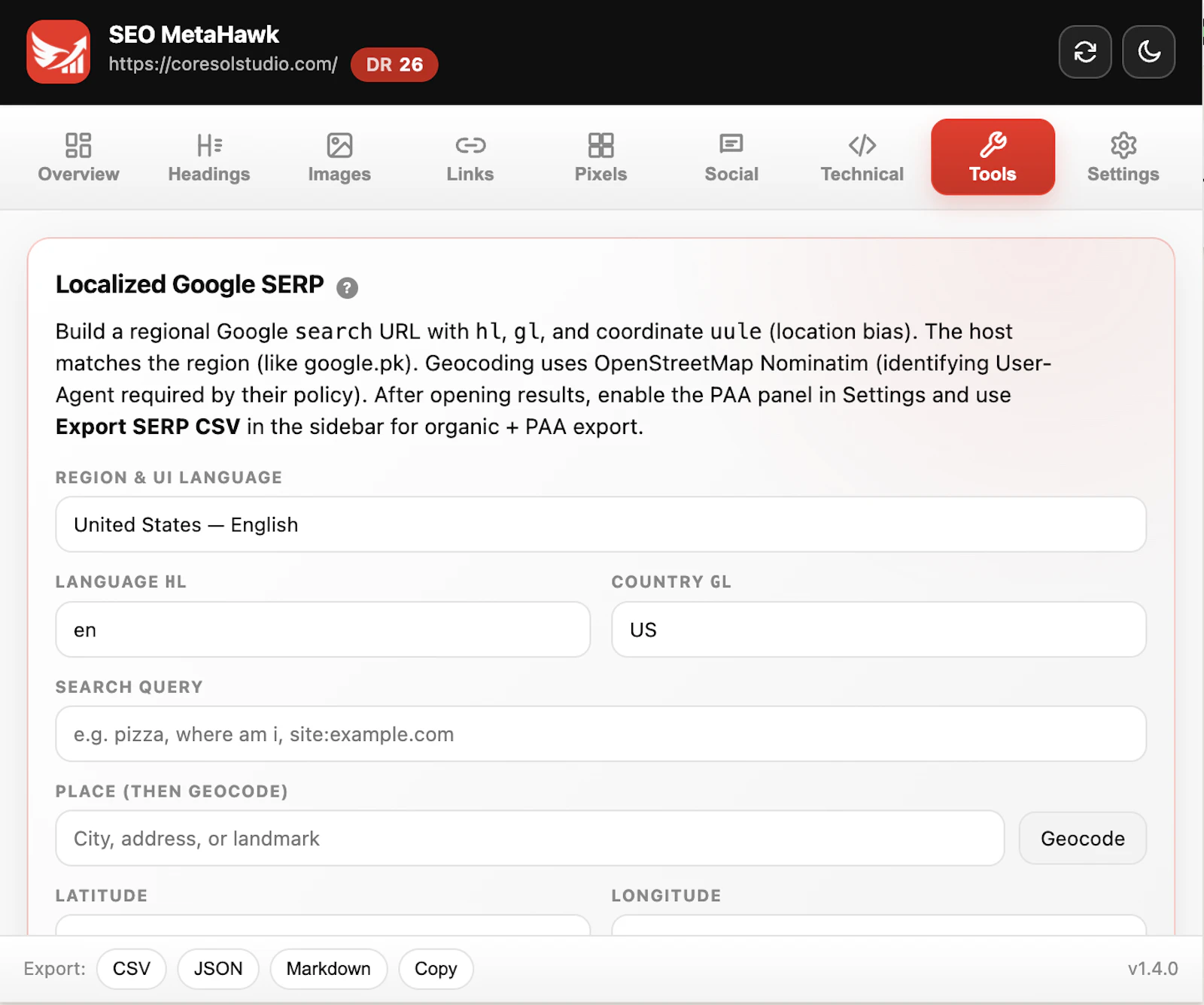The width and height of the screenshot is (1204, 1005).
Task: Switch to the Headings tab
Action: click(x=209, y=157)
